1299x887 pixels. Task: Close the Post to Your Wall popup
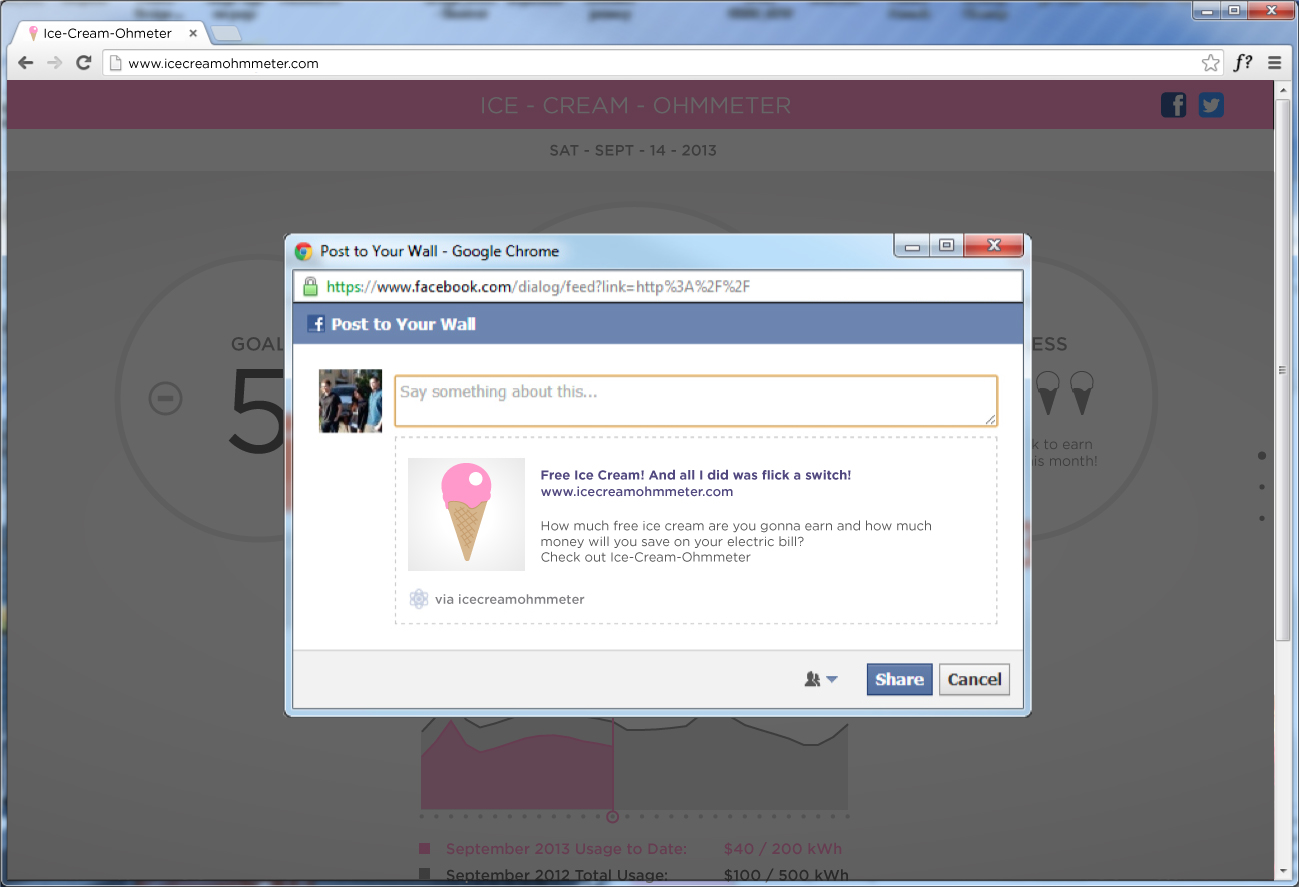pos(993,246)
